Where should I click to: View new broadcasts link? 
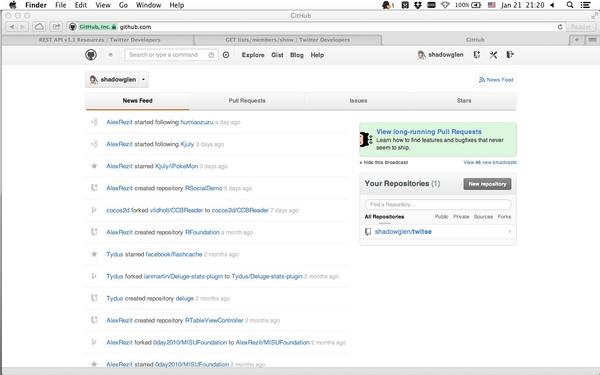point(490,163)
